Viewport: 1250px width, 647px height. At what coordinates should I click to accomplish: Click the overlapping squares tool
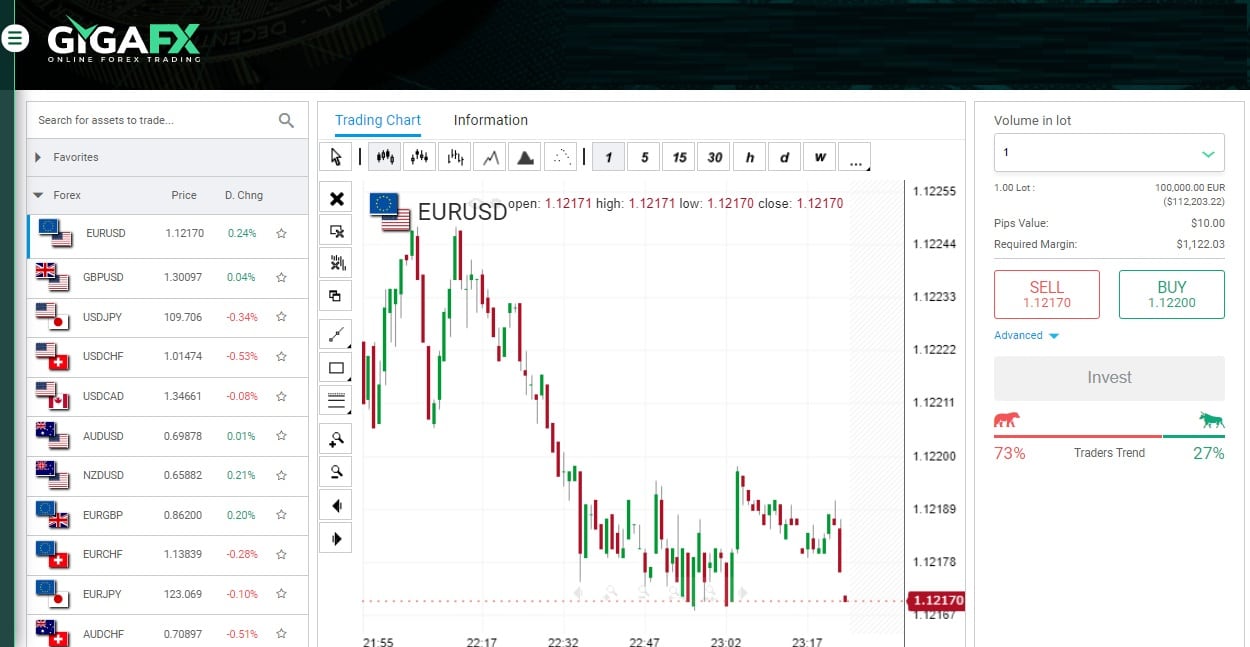(x=336, y=296)
